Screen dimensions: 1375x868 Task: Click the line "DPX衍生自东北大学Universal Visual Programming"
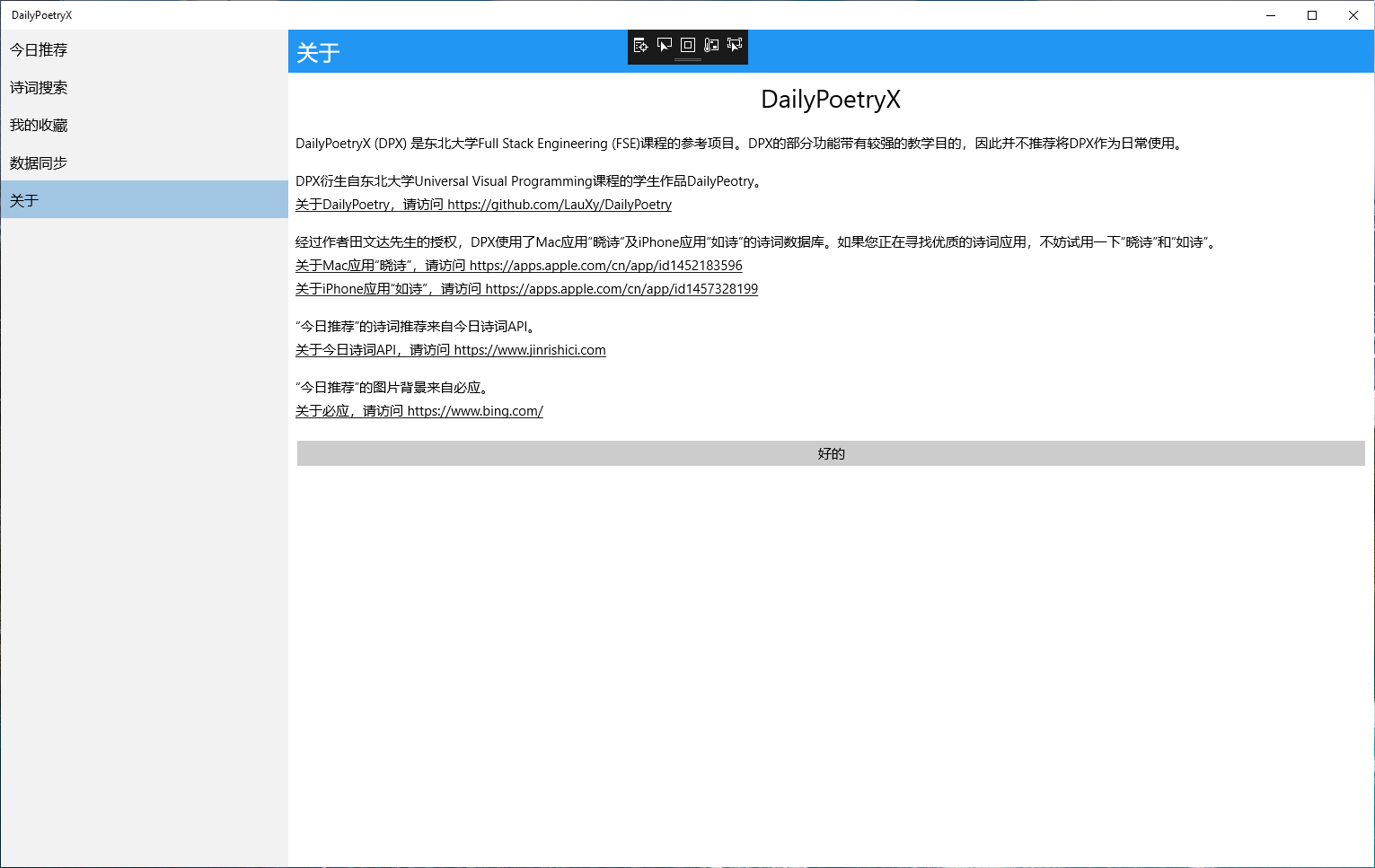click(x=531, y=181)
